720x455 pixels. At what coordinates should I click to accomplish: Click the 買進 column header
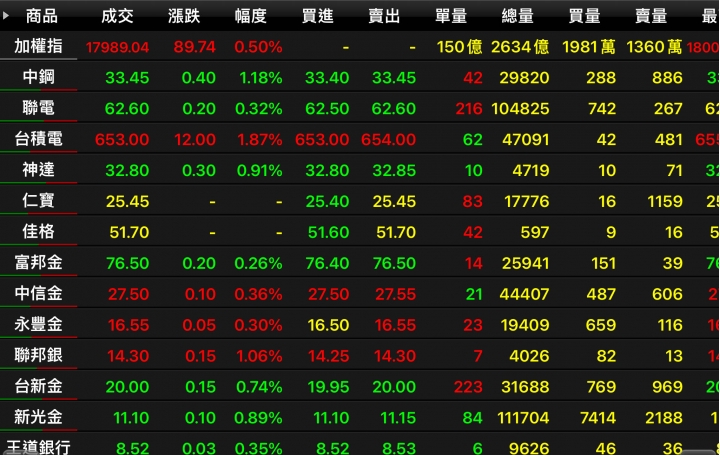(318, 16)
